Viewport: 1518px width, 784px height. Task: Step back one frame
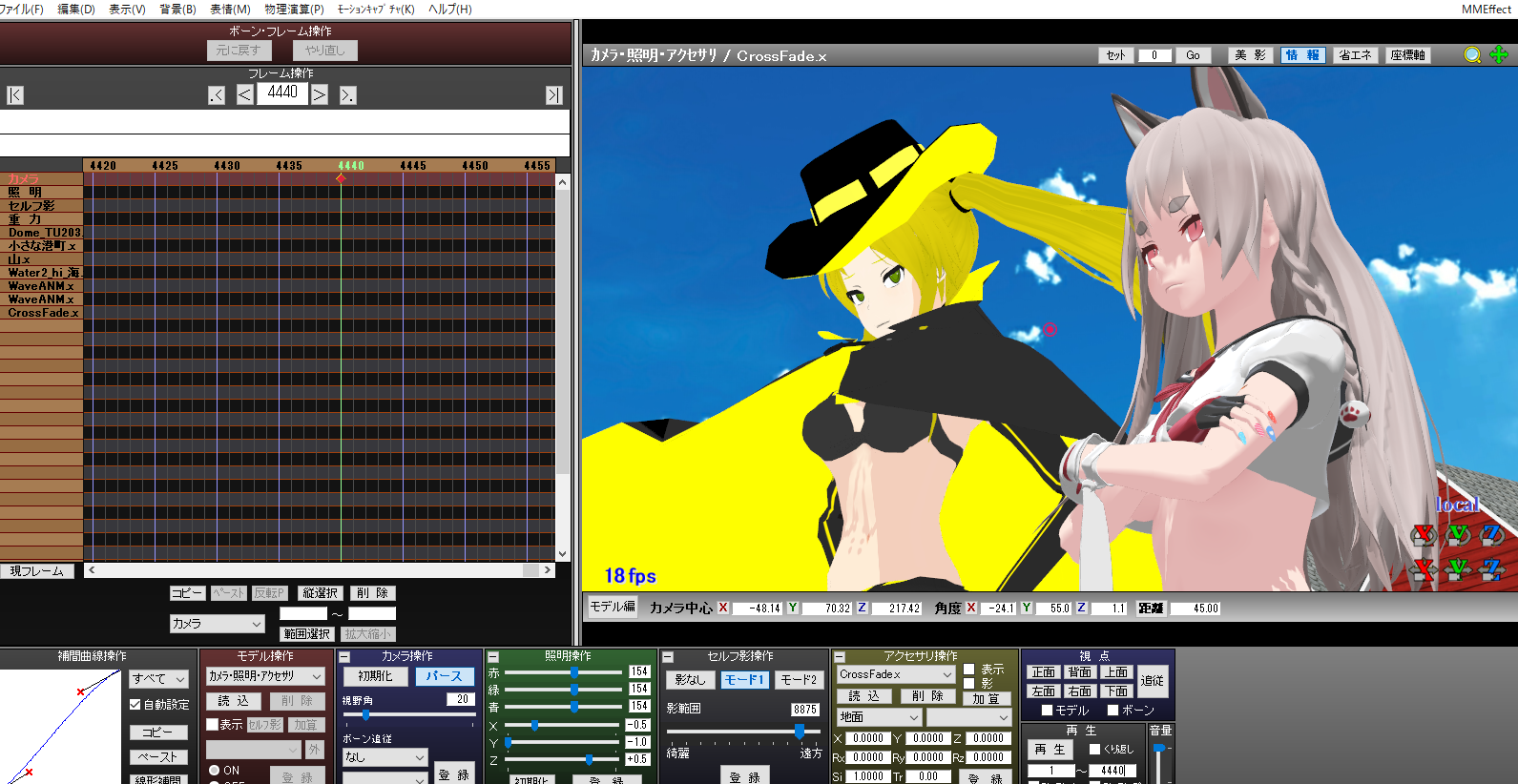coord(245,95)
